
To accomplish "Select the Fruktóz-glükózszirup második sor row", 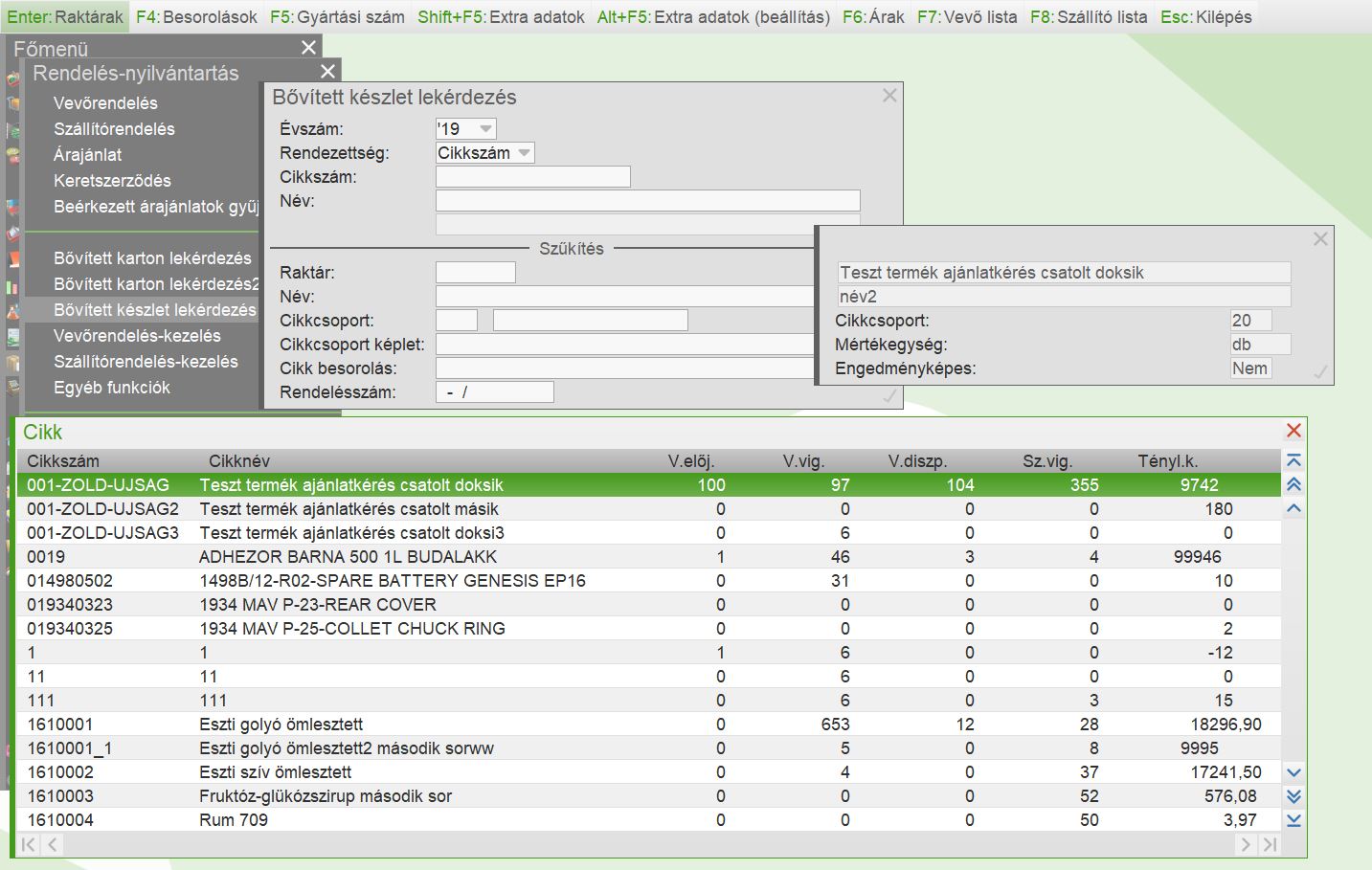I will pos(649,796).
